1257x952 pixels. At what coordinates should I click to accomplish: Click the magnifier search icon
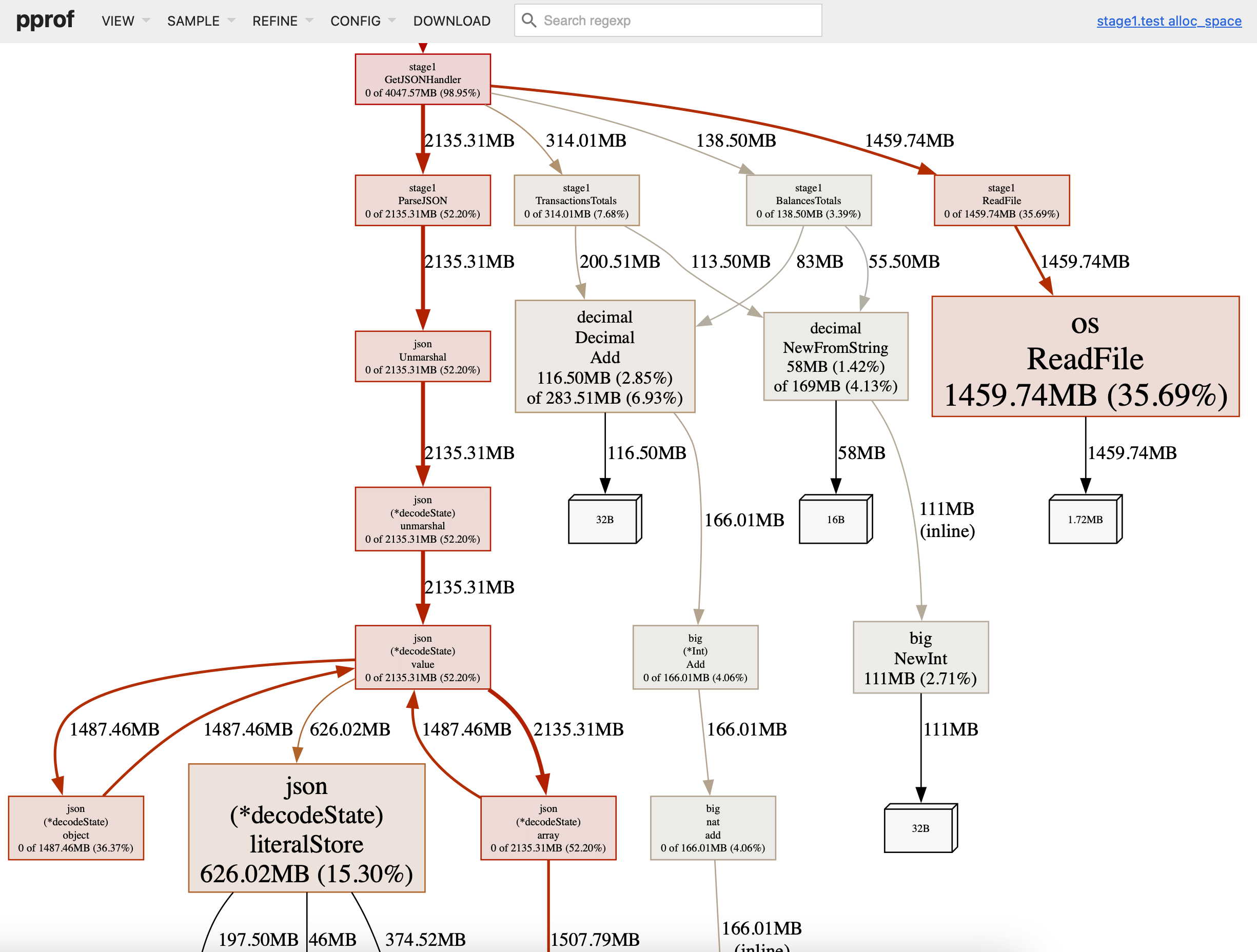click(x=528, y=21)
